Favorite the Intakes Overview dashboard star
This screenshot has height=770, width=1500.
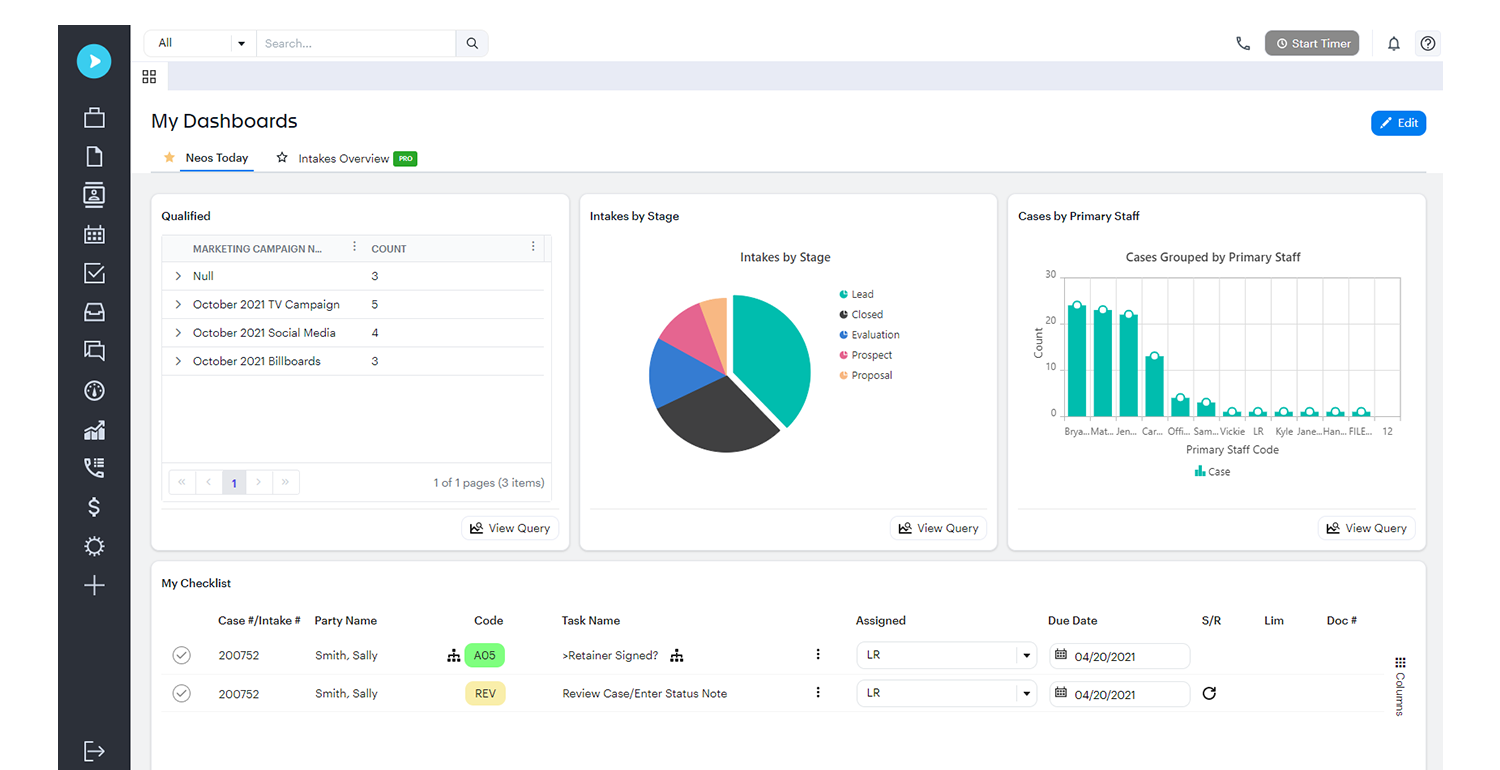pos(282,158)
